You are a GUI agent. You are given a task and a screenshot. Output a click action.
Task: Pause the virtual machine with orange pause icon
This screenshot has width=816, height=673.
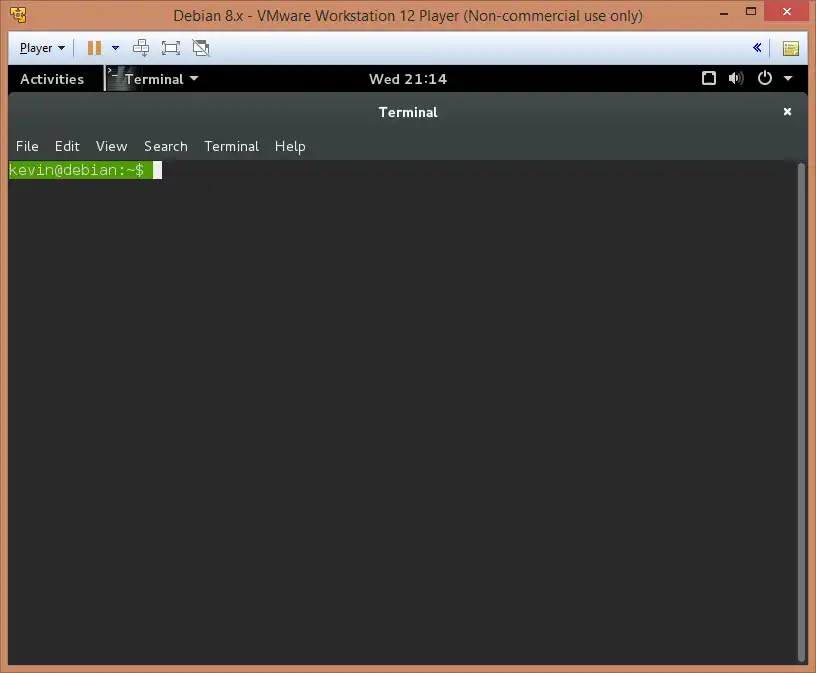click(x=94, y=48)
